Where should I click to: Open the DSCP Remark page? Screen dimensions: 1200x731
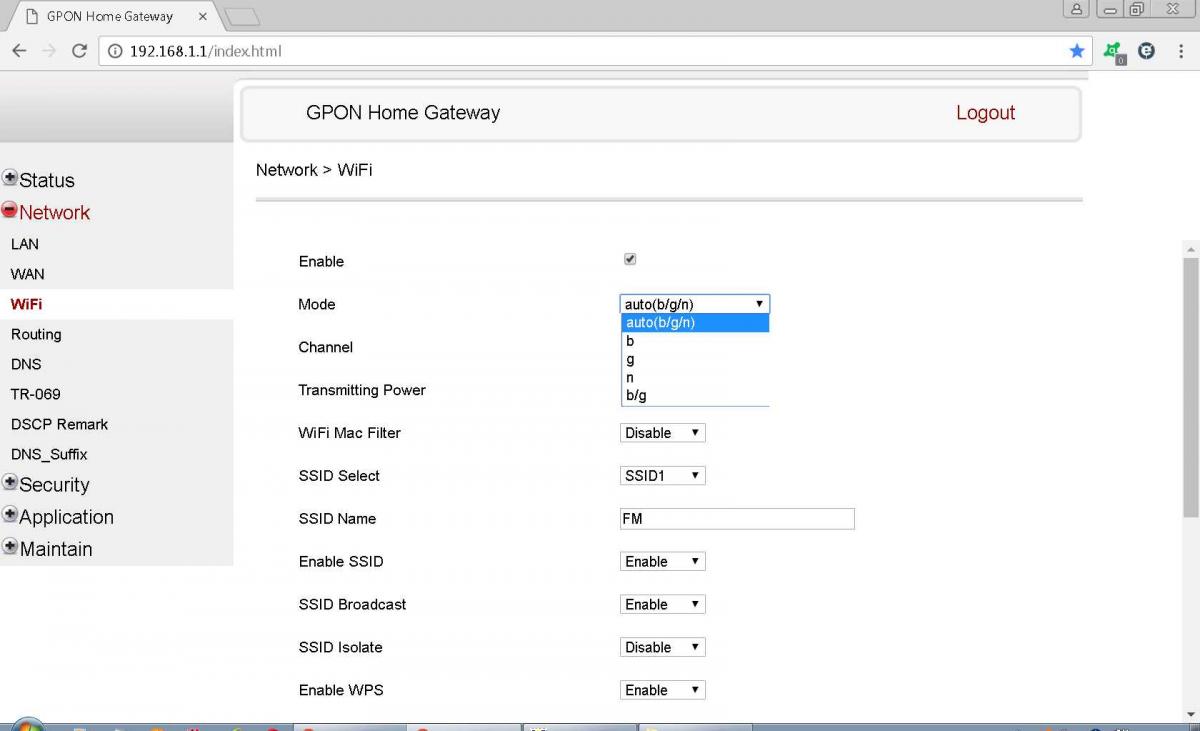coord(59,424)
